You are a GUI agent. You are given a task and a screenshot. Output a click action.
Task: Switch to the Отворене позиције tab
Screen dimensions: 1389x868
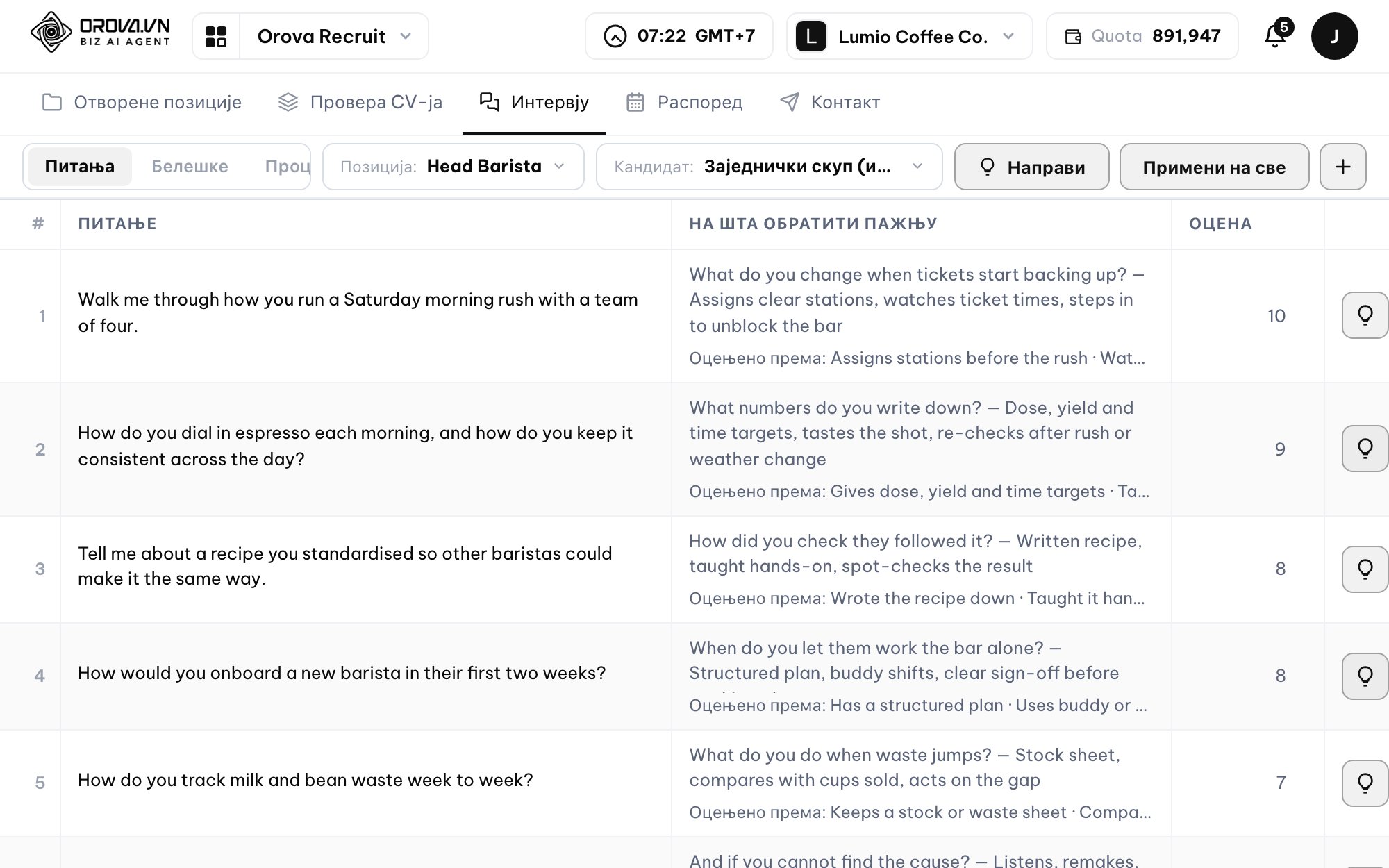point(142,103)
